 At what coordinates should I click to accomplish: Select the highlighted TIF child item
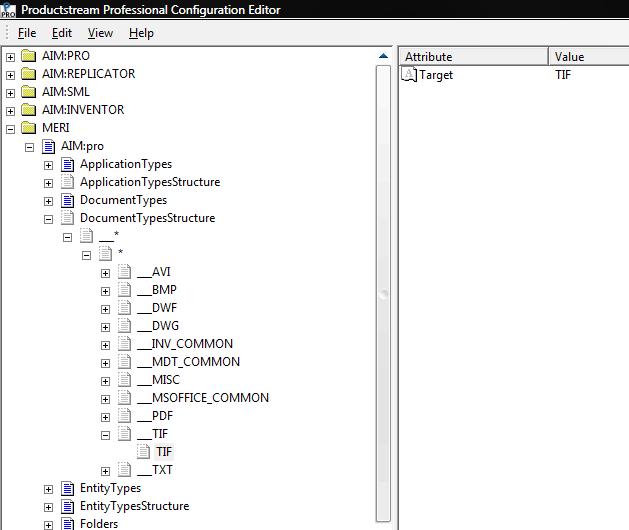[x=164, y=452]
